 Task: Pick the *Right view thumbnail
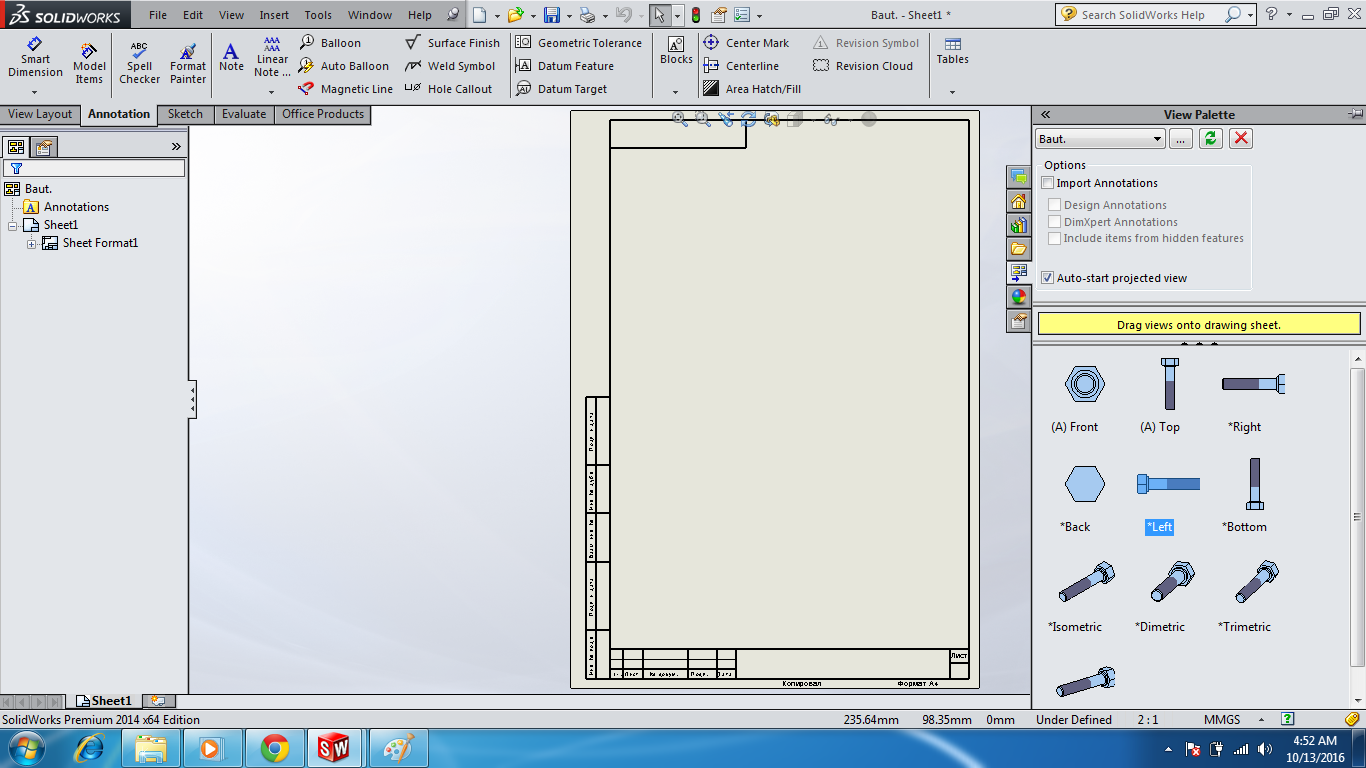[x=1253, y=383]
